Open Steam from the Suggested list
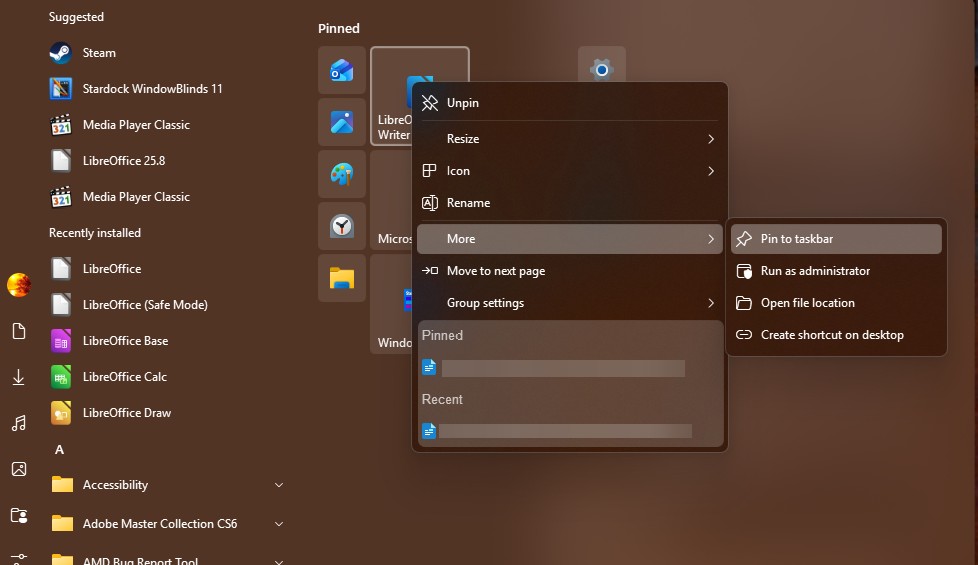The width and height of the screenshot is (978, 565). click(x=98, y=53)
